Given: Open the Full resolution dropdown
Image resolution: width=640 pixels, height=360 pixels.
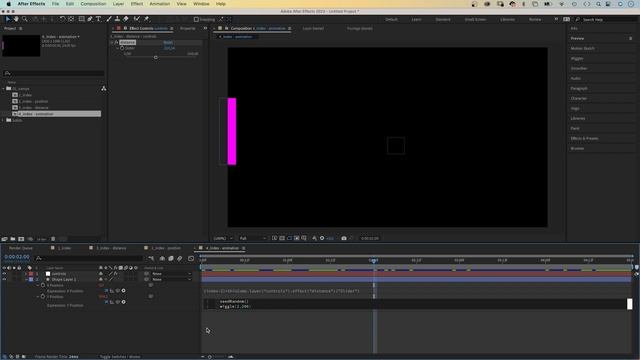Looking at the screenshot, I should [253, 238].
